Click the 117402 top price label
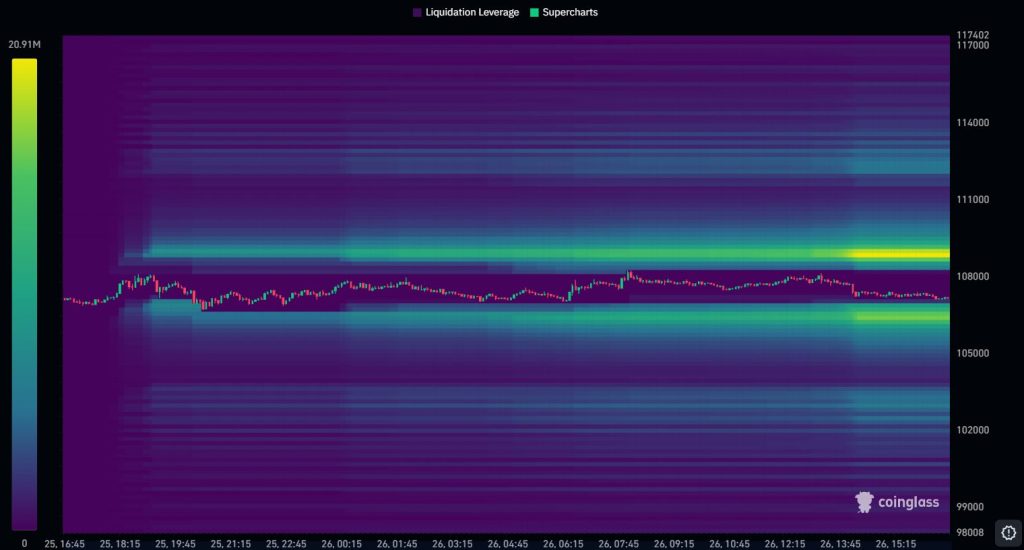This screenshot has height=550, width=1024. (972, 35)
